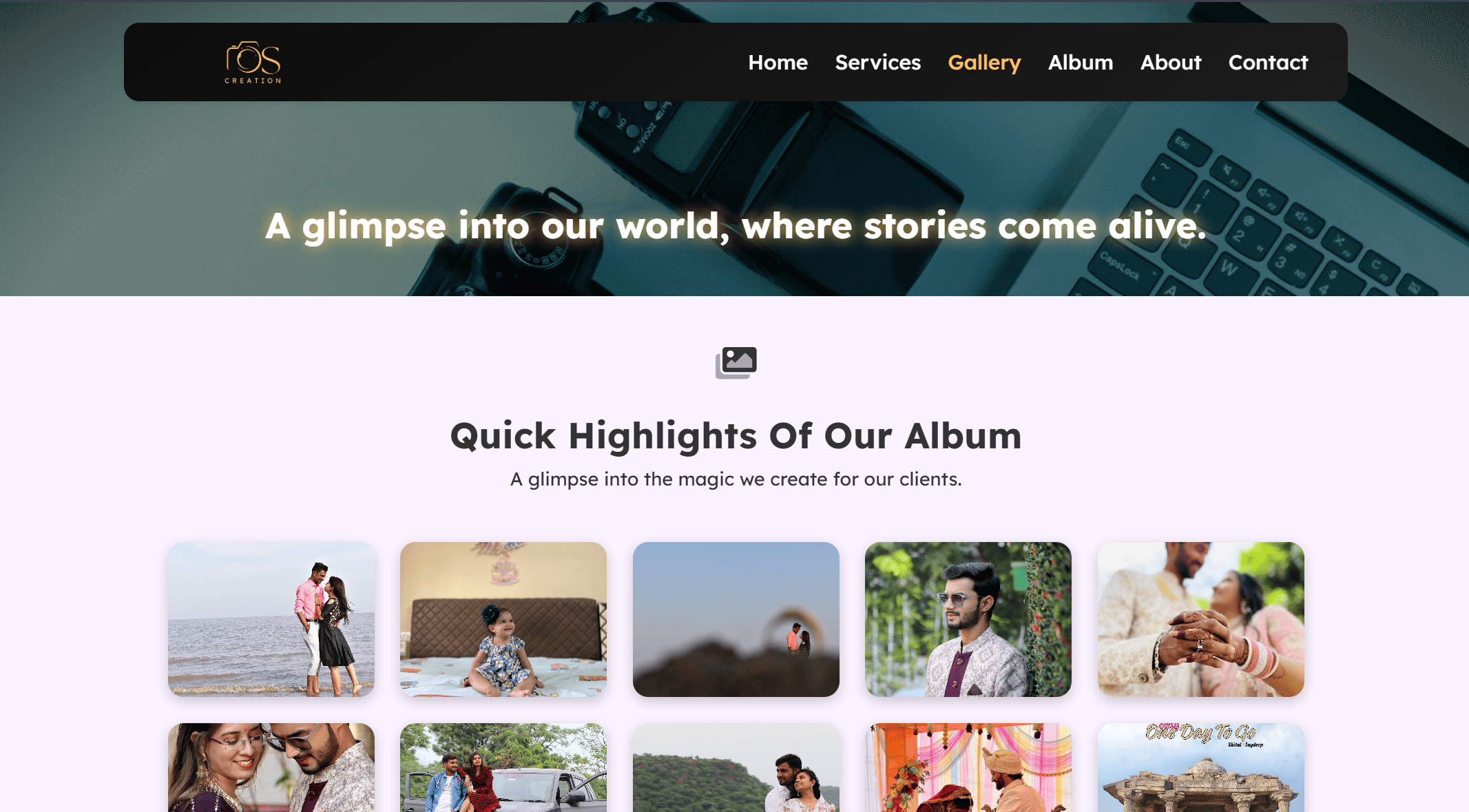Open the couple sitting on car photo
The image size is (1469, 812).
coord(503,767)
